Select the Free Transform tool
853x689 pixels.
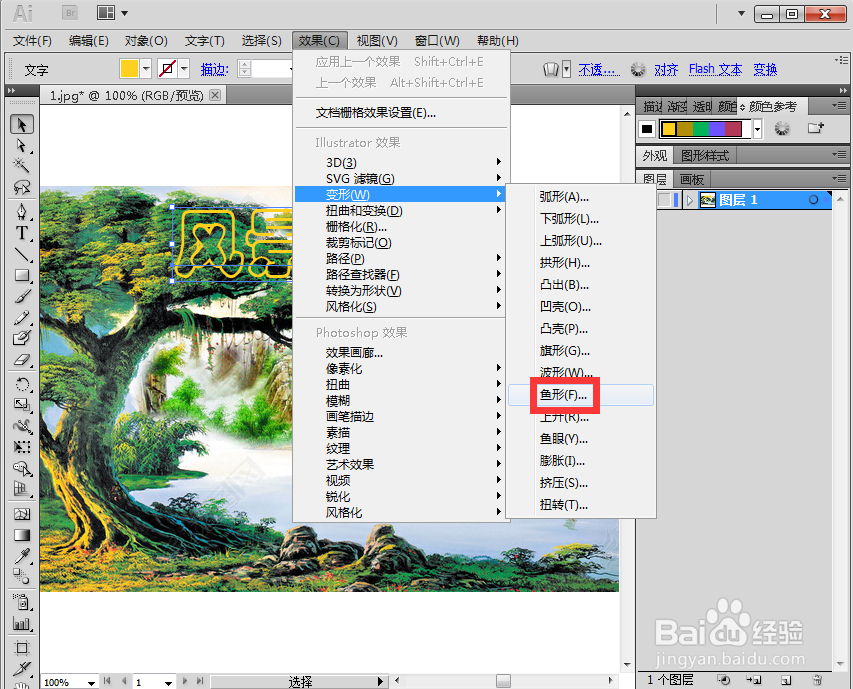click(x=22, y=448)
